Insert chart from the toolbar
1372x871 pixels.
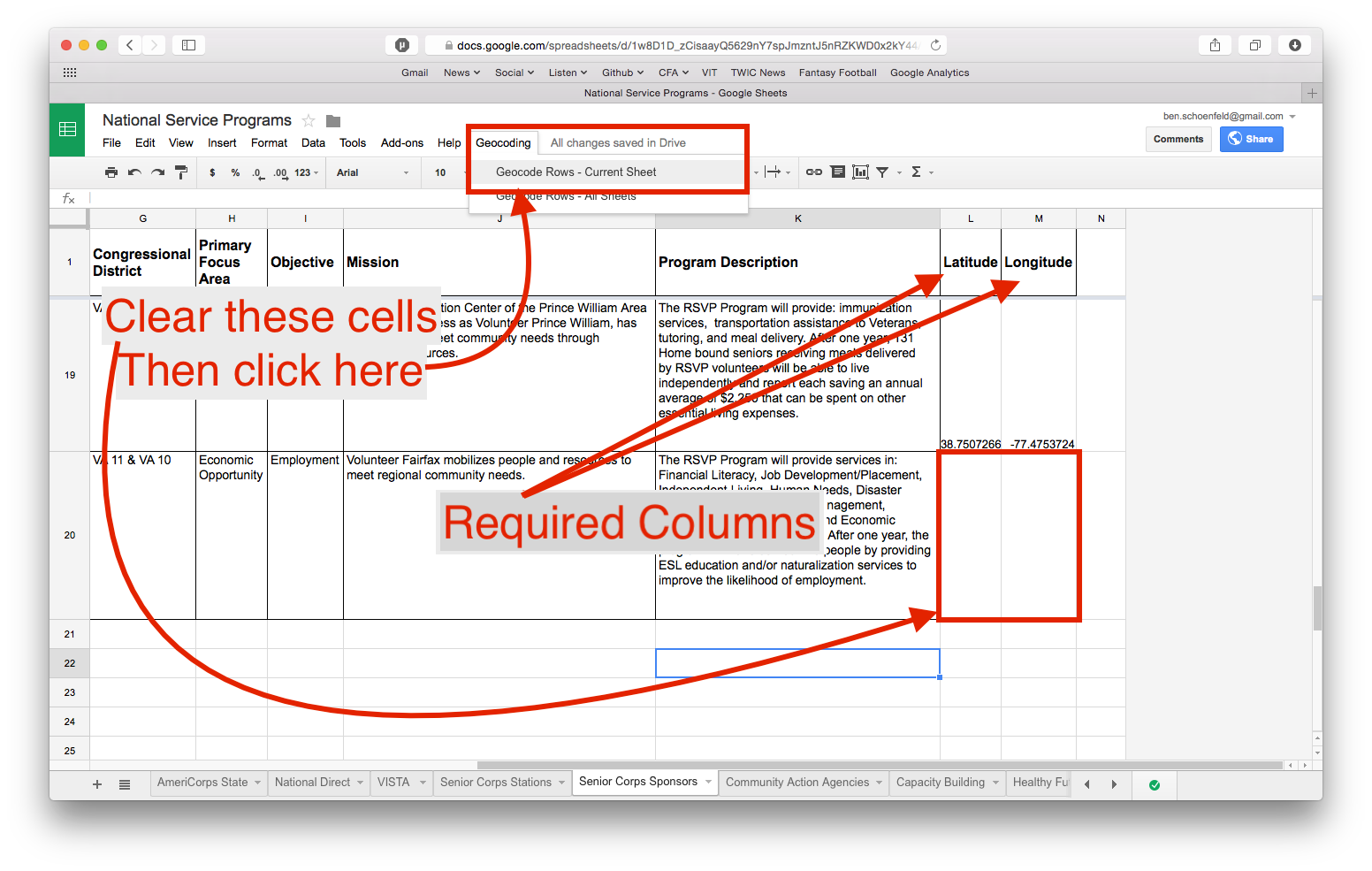coord(860,172)
